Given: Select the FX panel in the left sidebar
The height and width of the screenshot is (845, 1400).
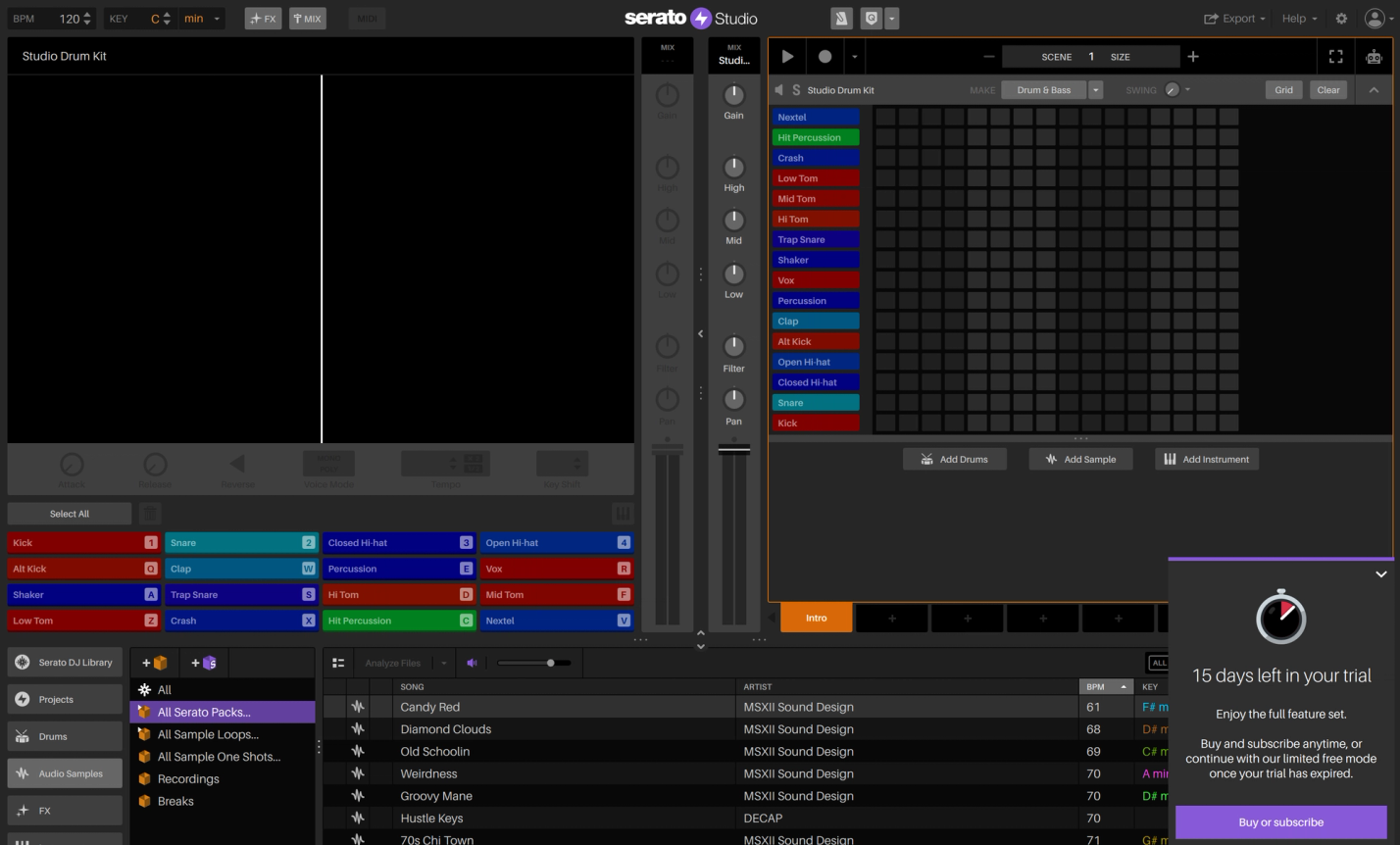Looking at the screenshot, I should click(64, 810).
